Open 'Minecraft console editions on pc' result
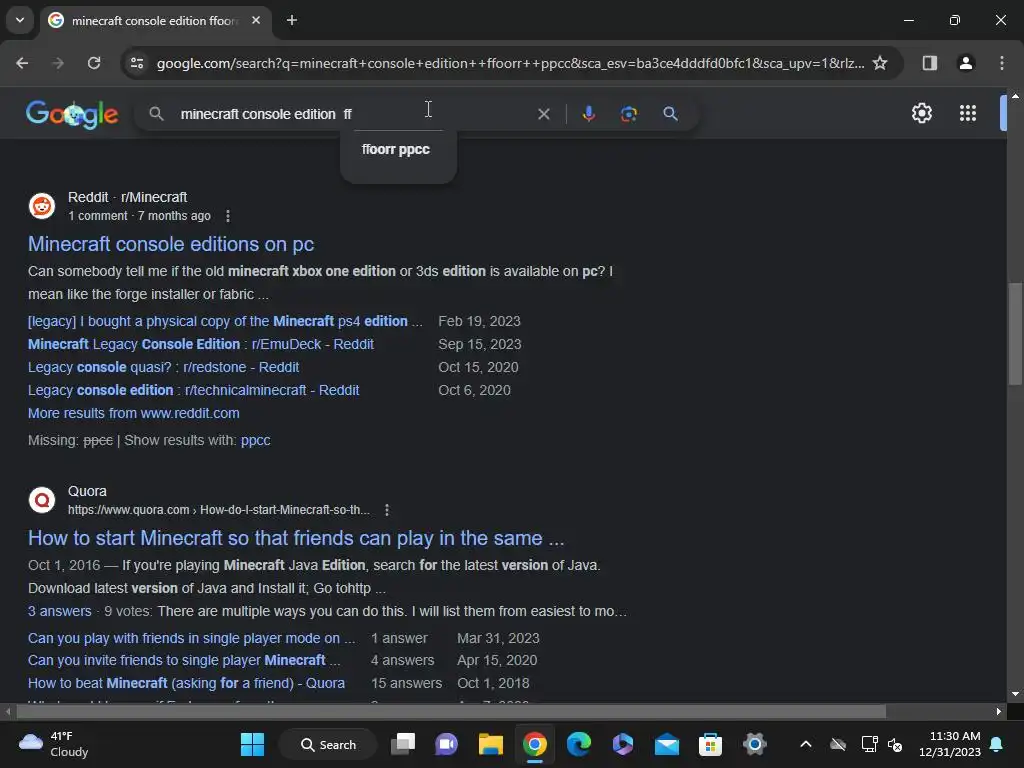The width and height of the screenshot is (1024, 768). coord(171,244)
